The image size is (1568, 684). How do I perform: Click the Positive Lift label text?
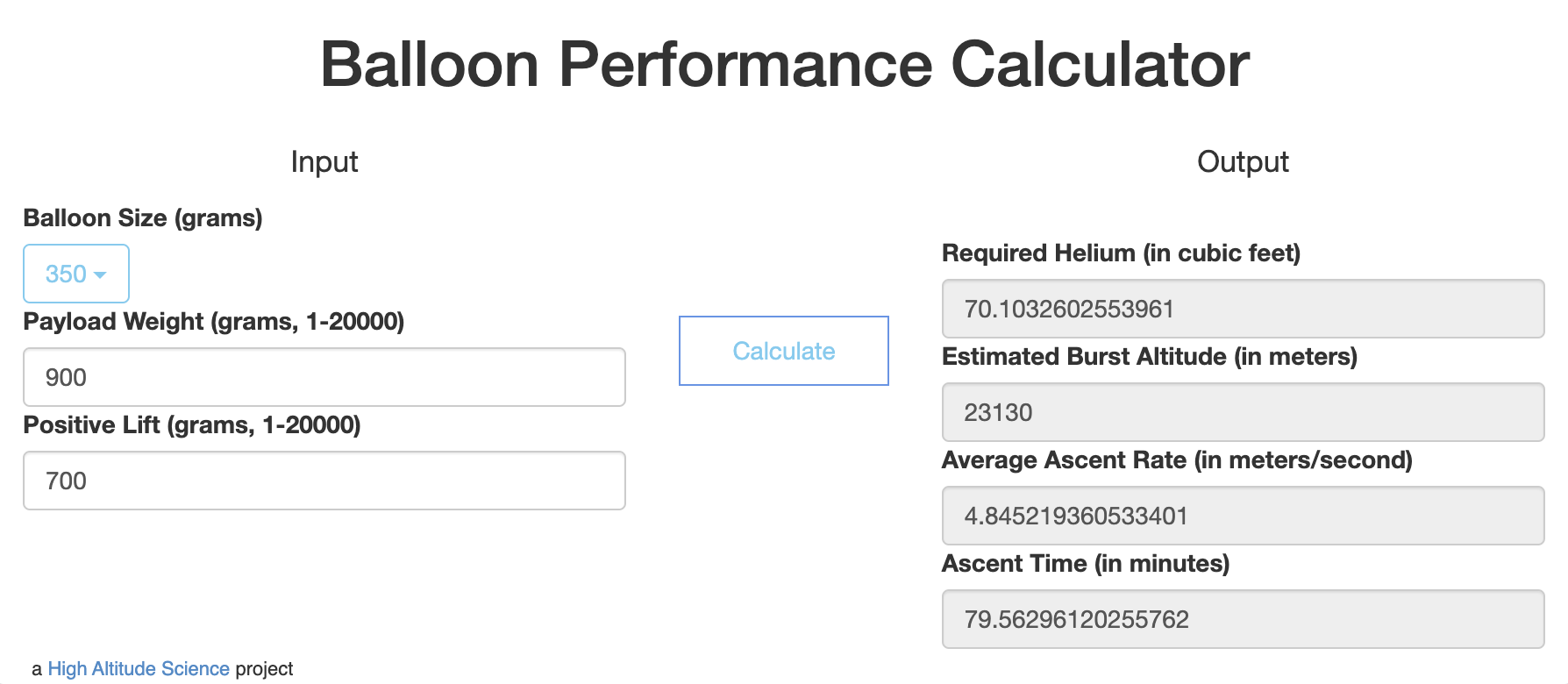click(192, 425)
